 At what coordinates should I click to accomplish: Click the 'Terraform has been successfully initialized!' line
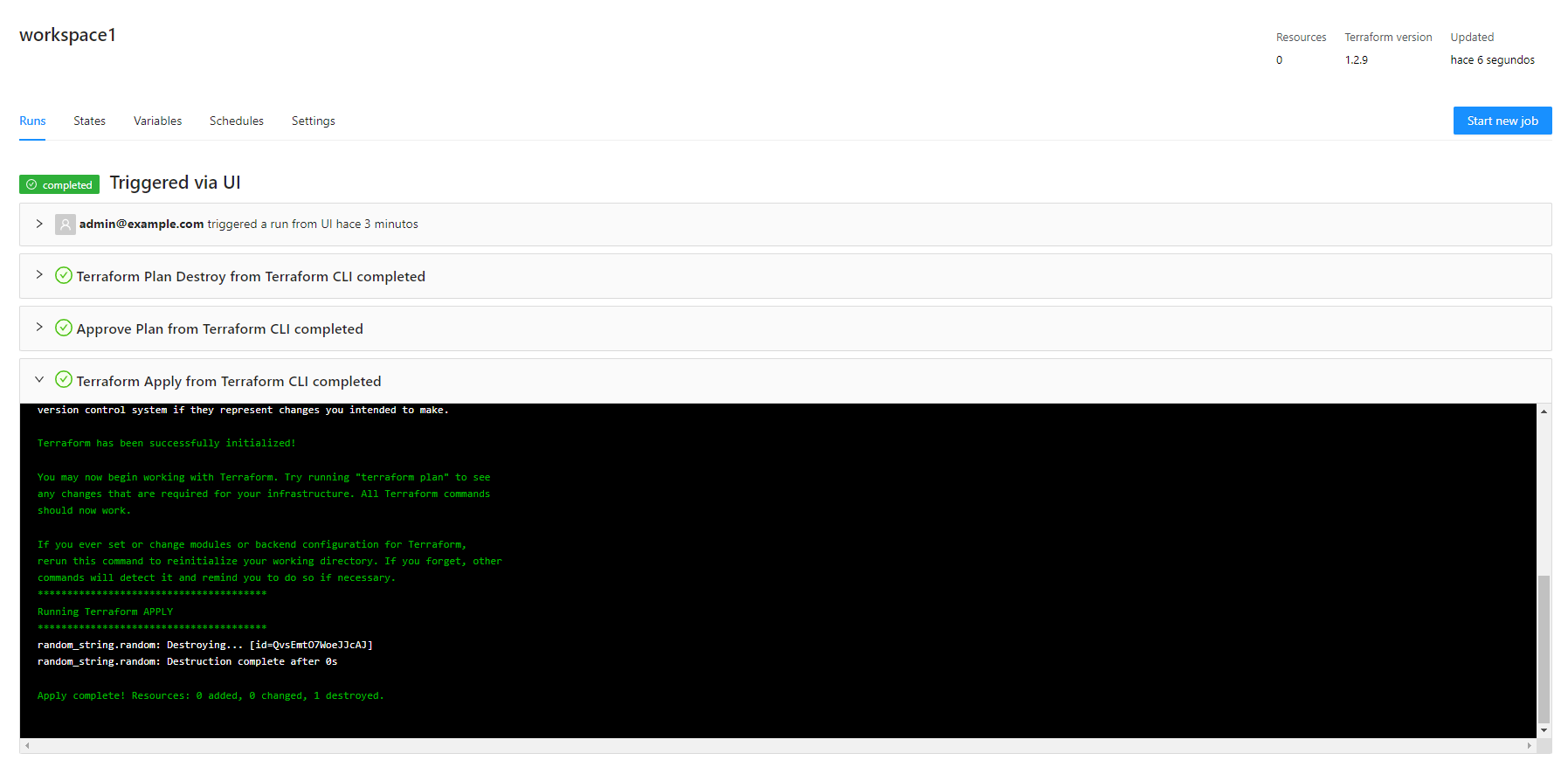[x=166, y=443]
